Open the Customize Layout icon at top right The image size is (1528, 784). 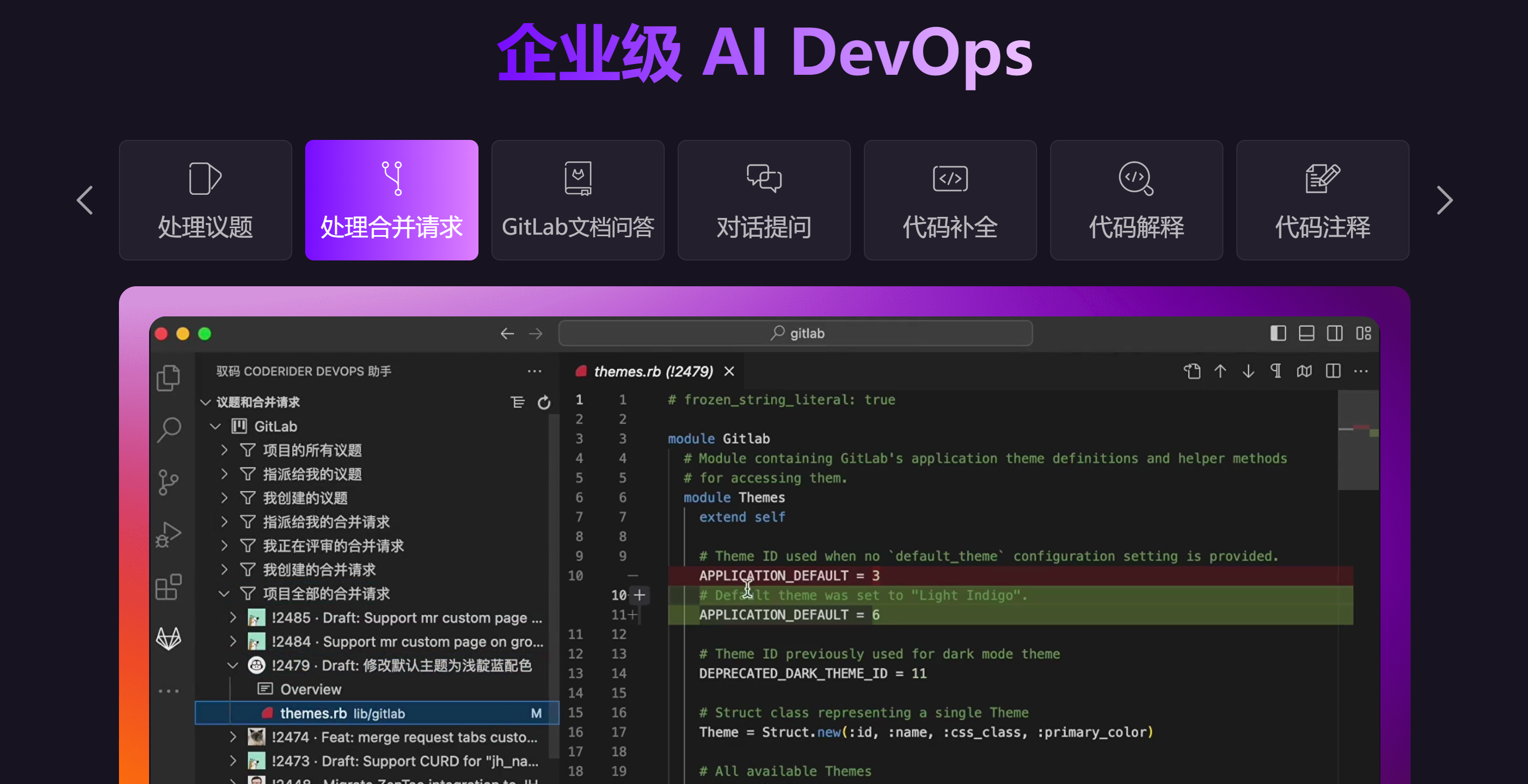coord(1363,333)
